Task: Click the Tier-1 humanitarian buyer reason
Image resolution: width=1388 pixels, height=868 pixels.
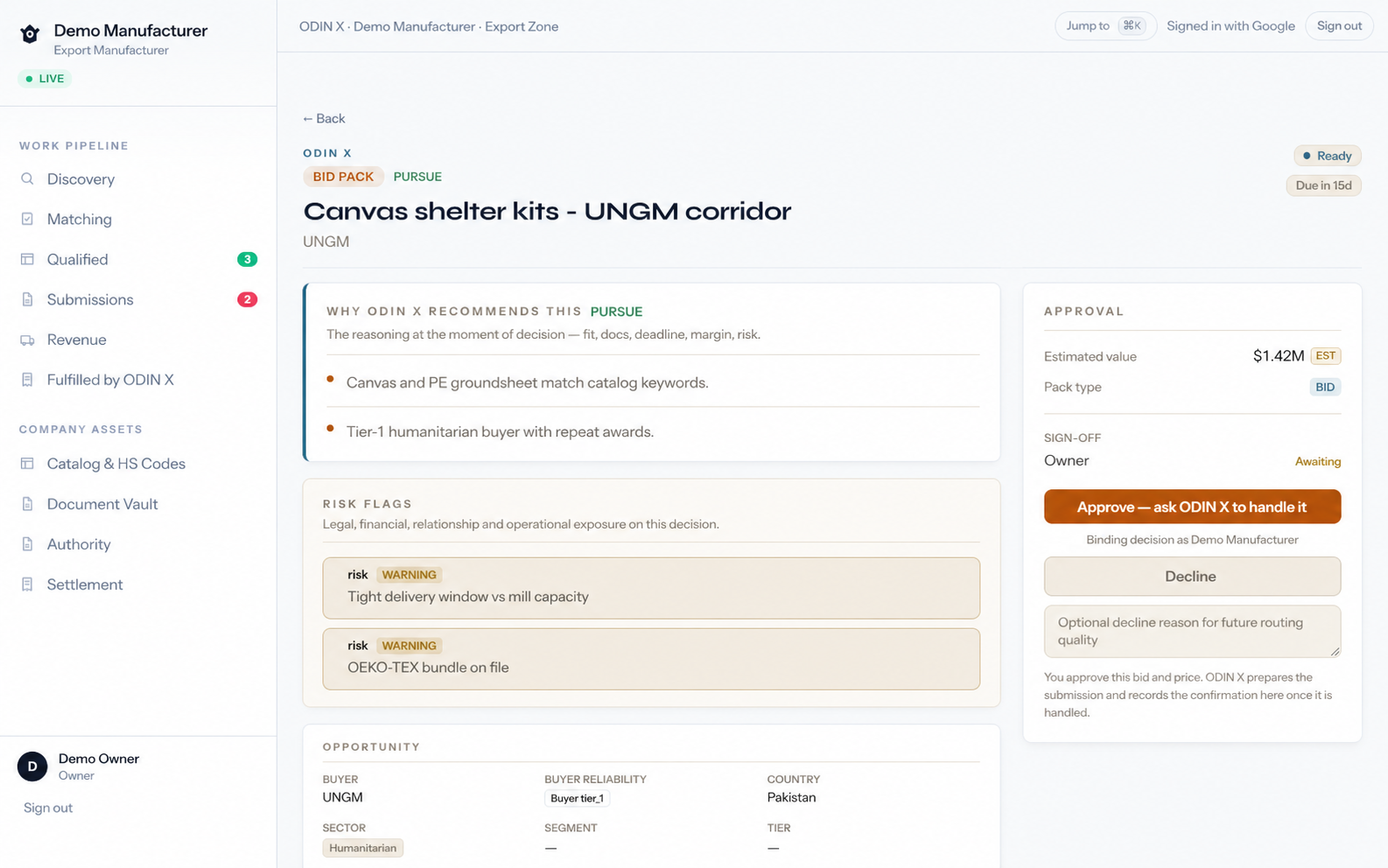Action: 500,431
